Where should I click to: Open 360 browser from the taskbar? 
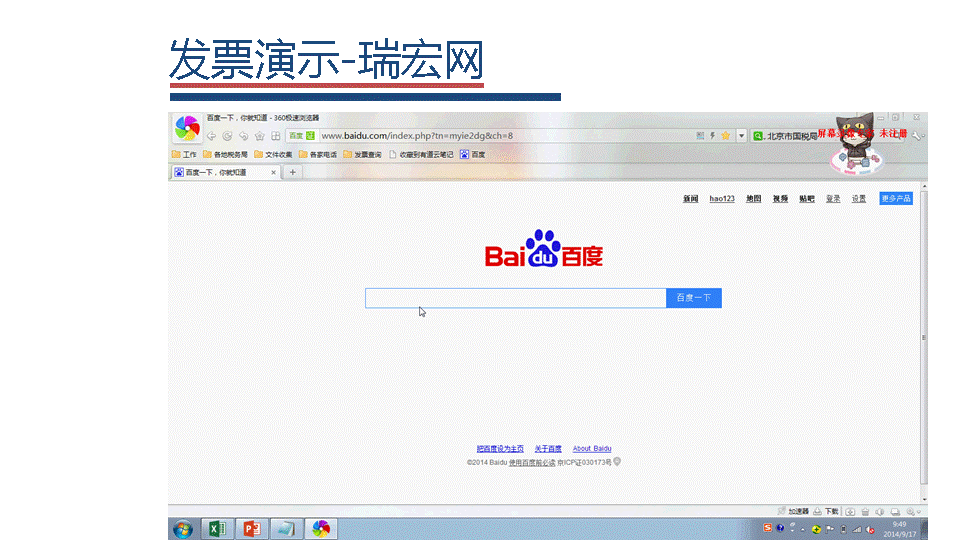click(x=321, y=529)
